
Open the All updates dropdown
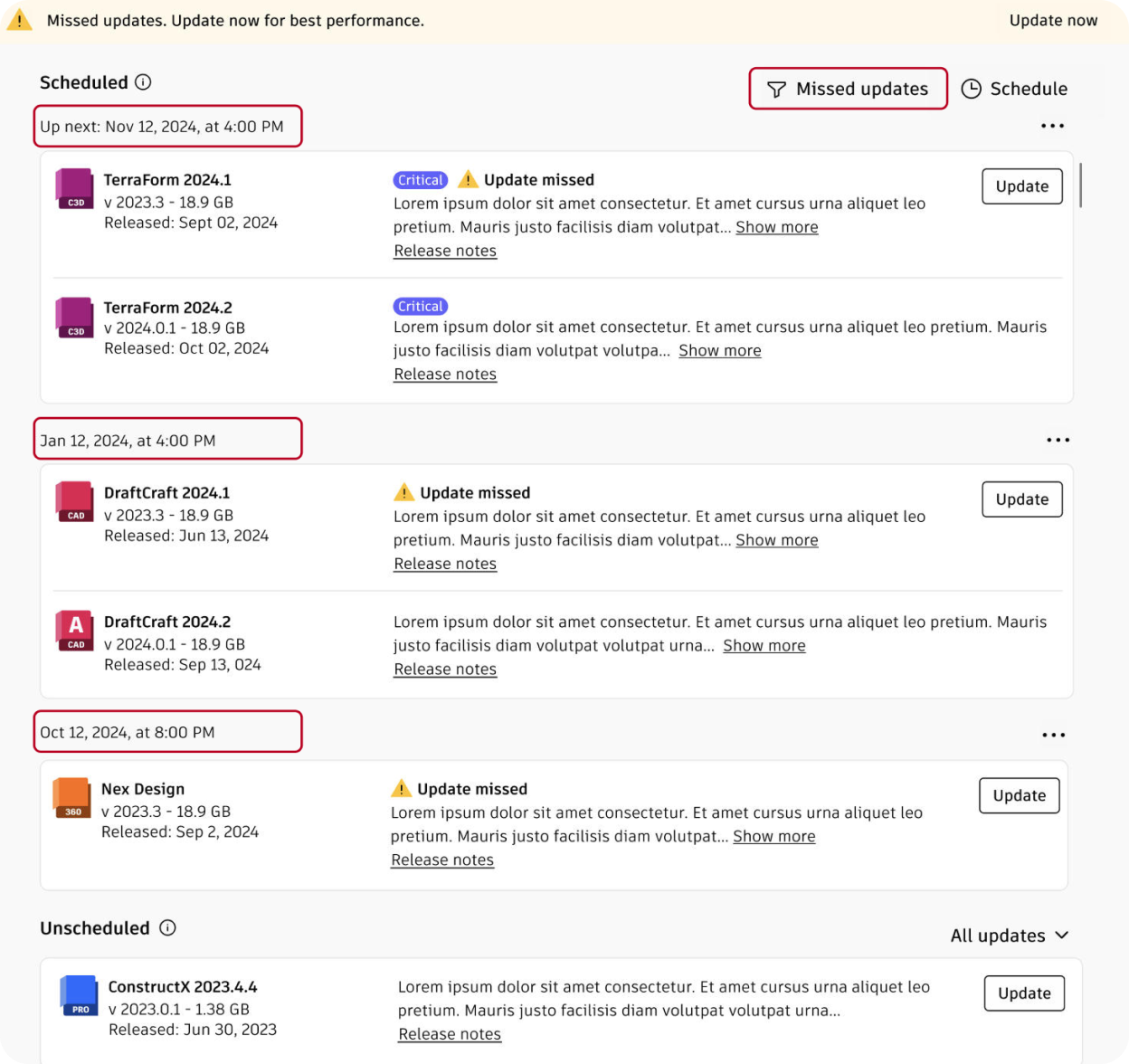[x=1010, y=936]
